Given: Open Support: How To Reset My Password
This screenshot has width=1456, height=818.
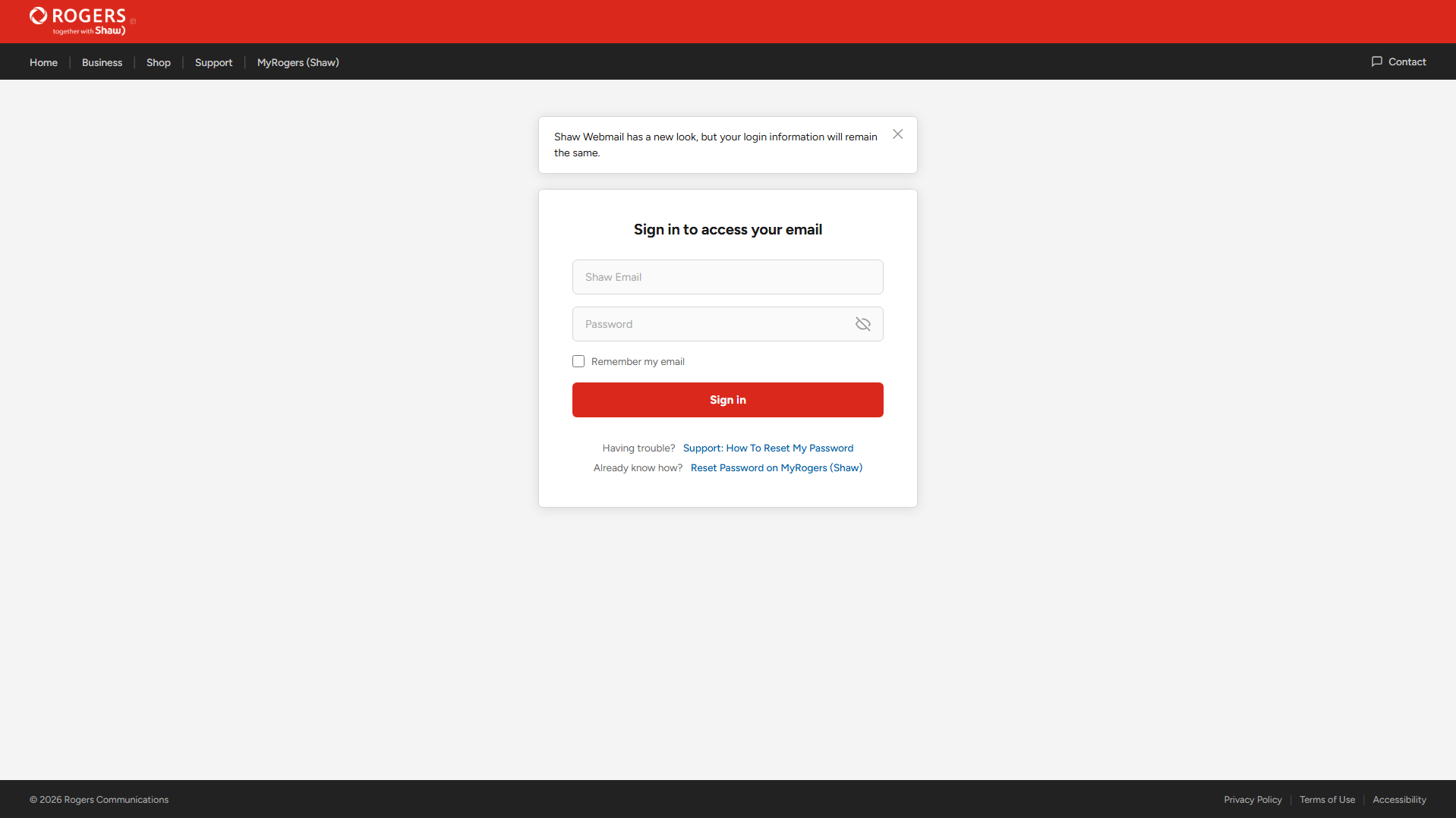Looking at the screenshot, I should (x=767, y=448).
